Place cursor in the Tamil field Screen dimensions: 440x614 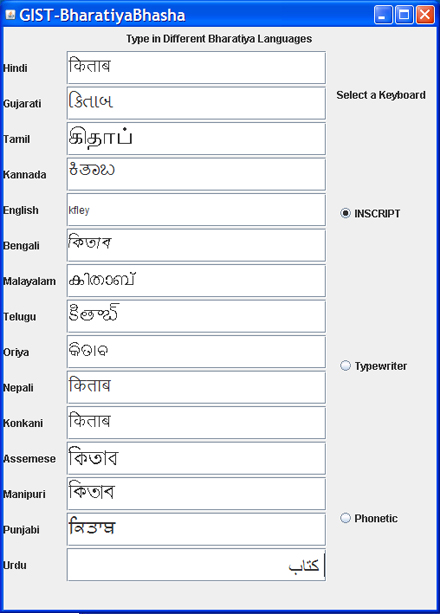pos(196,139)
